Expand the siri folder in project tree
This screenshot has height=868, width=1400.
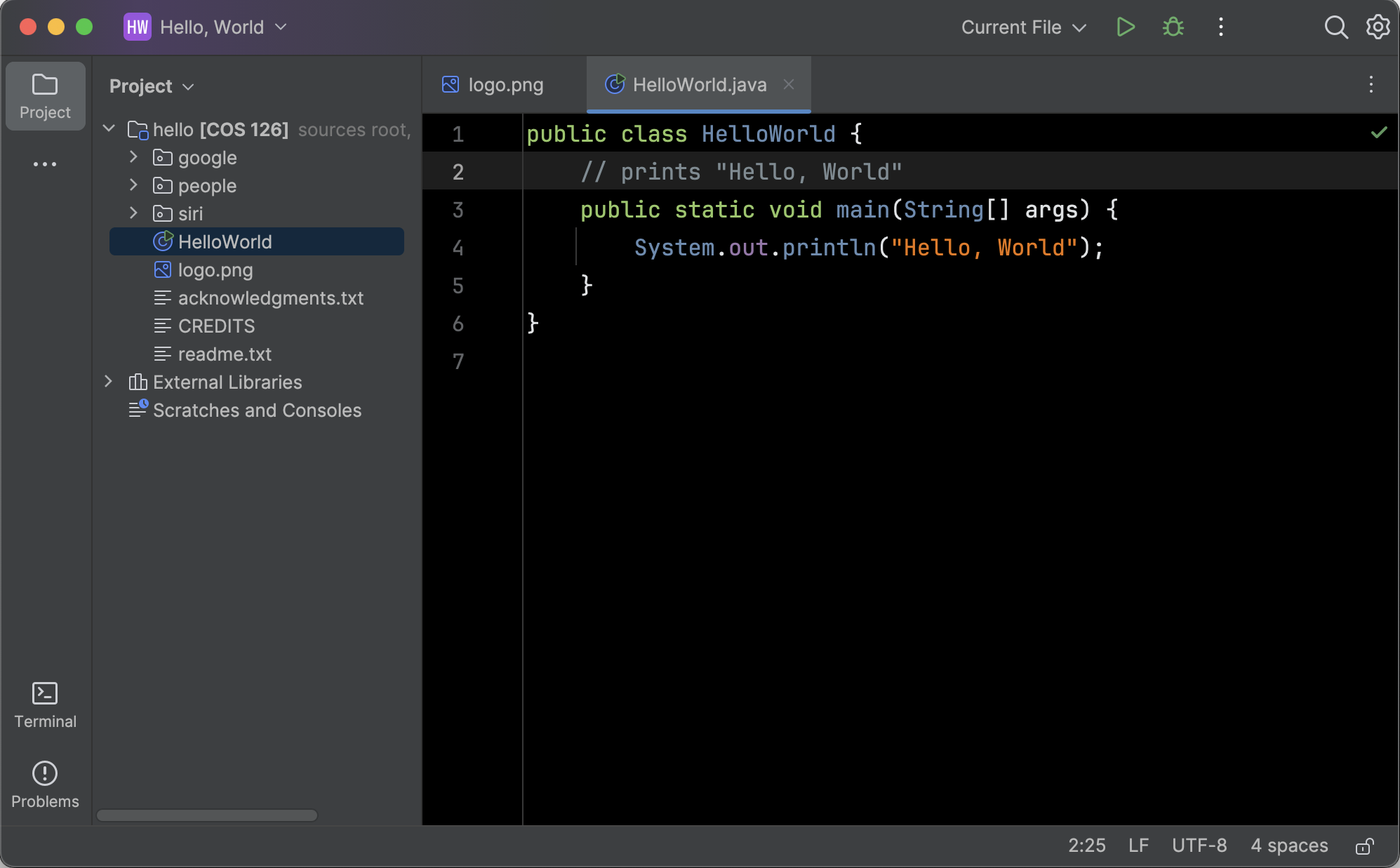point(135,213)
